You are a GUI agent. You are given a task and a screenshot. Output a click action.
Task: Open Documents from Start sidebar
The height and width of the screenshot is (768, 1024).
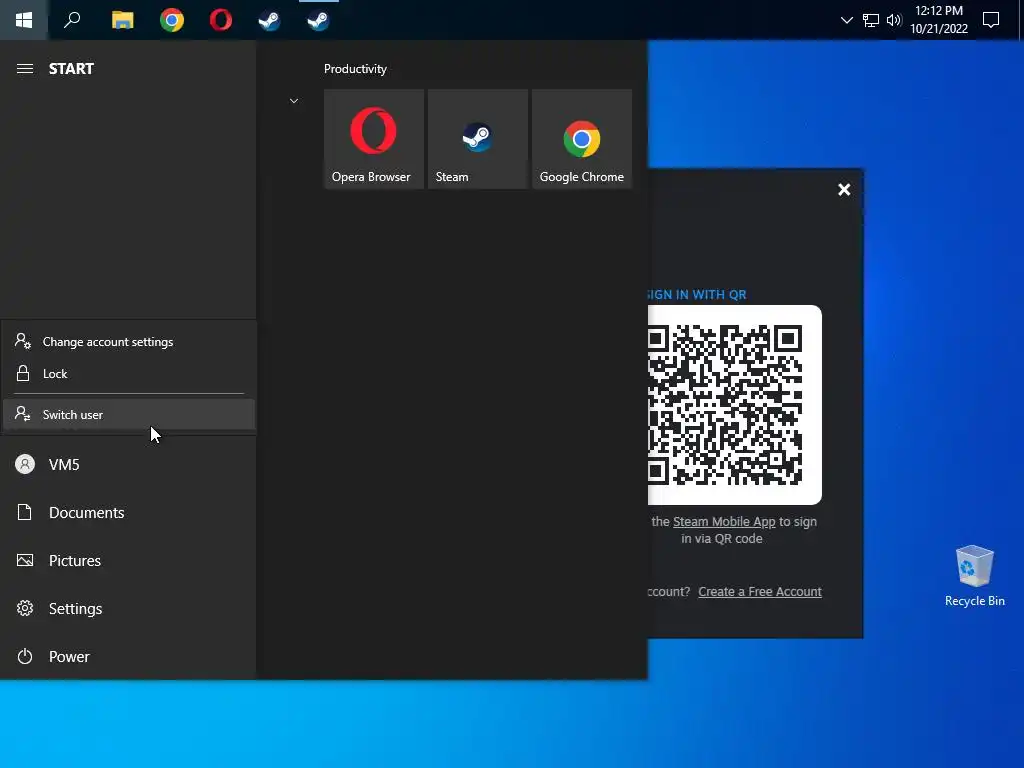click(x=128, y=513)
